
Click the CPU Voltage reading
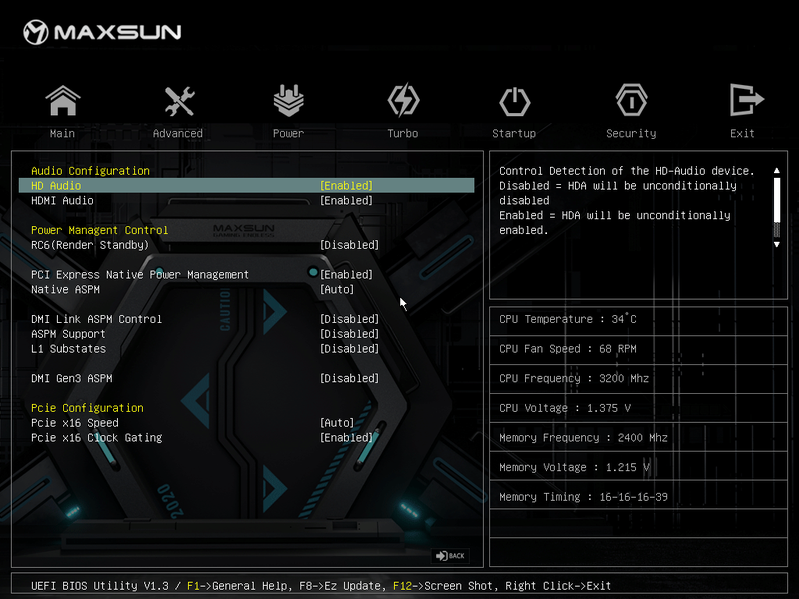[565, 408]
